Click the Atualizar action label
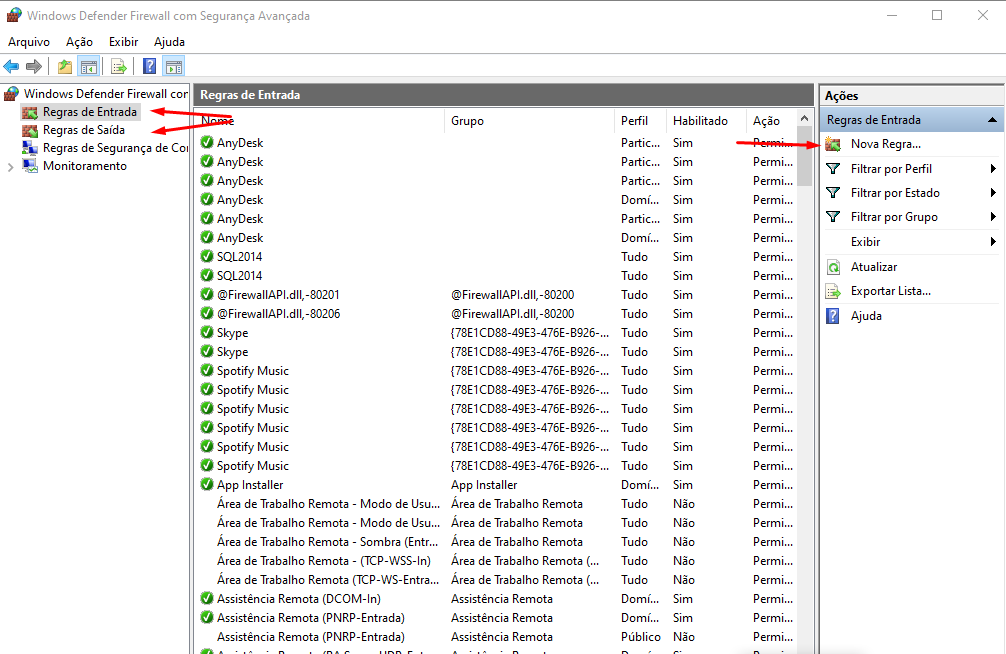Screen dimensions: 1006x654 [x=874, y=267]
